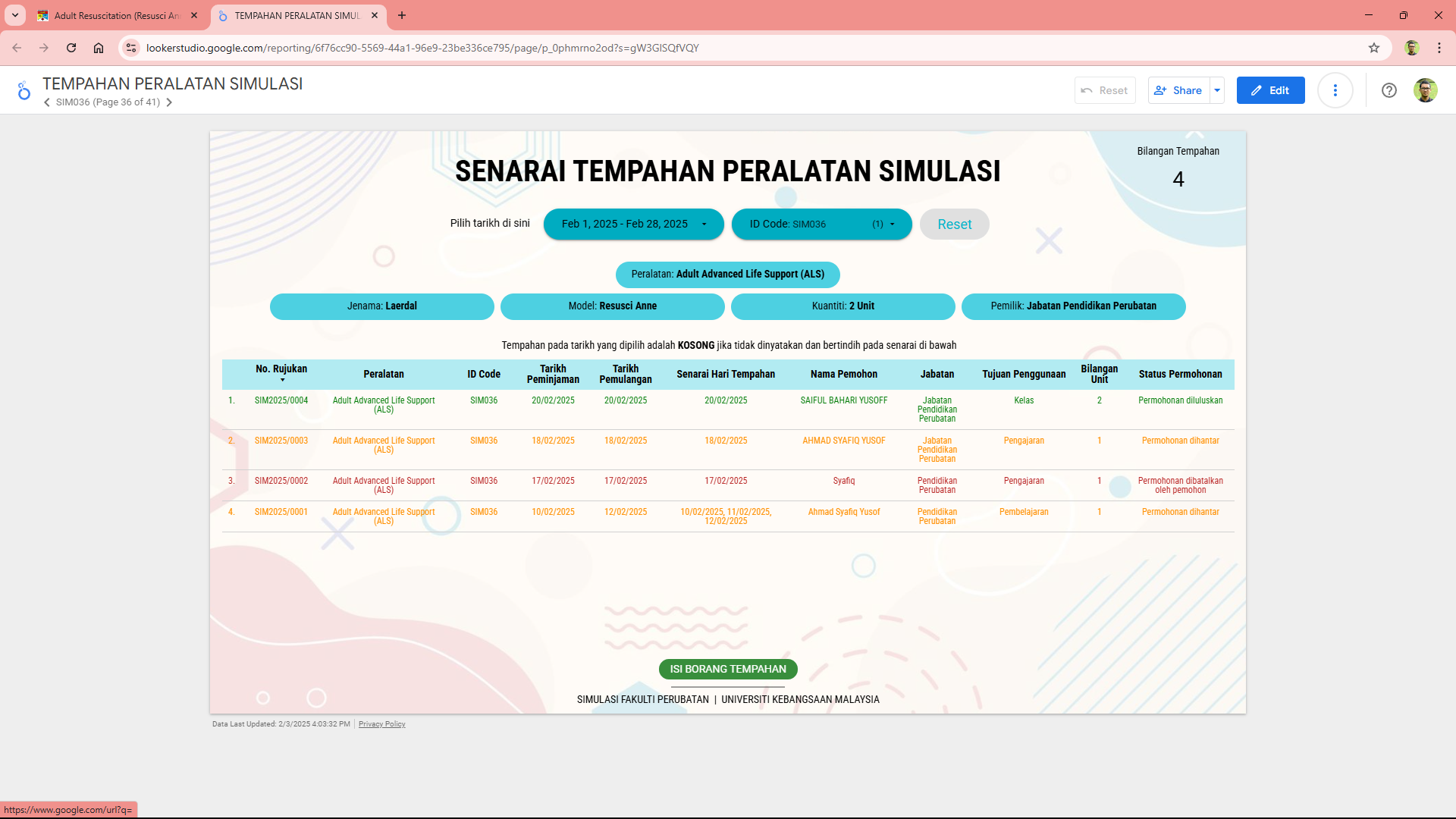1456x819 pixels.
Task: Reload the page using refresh icon
Action: coord(71,48)
